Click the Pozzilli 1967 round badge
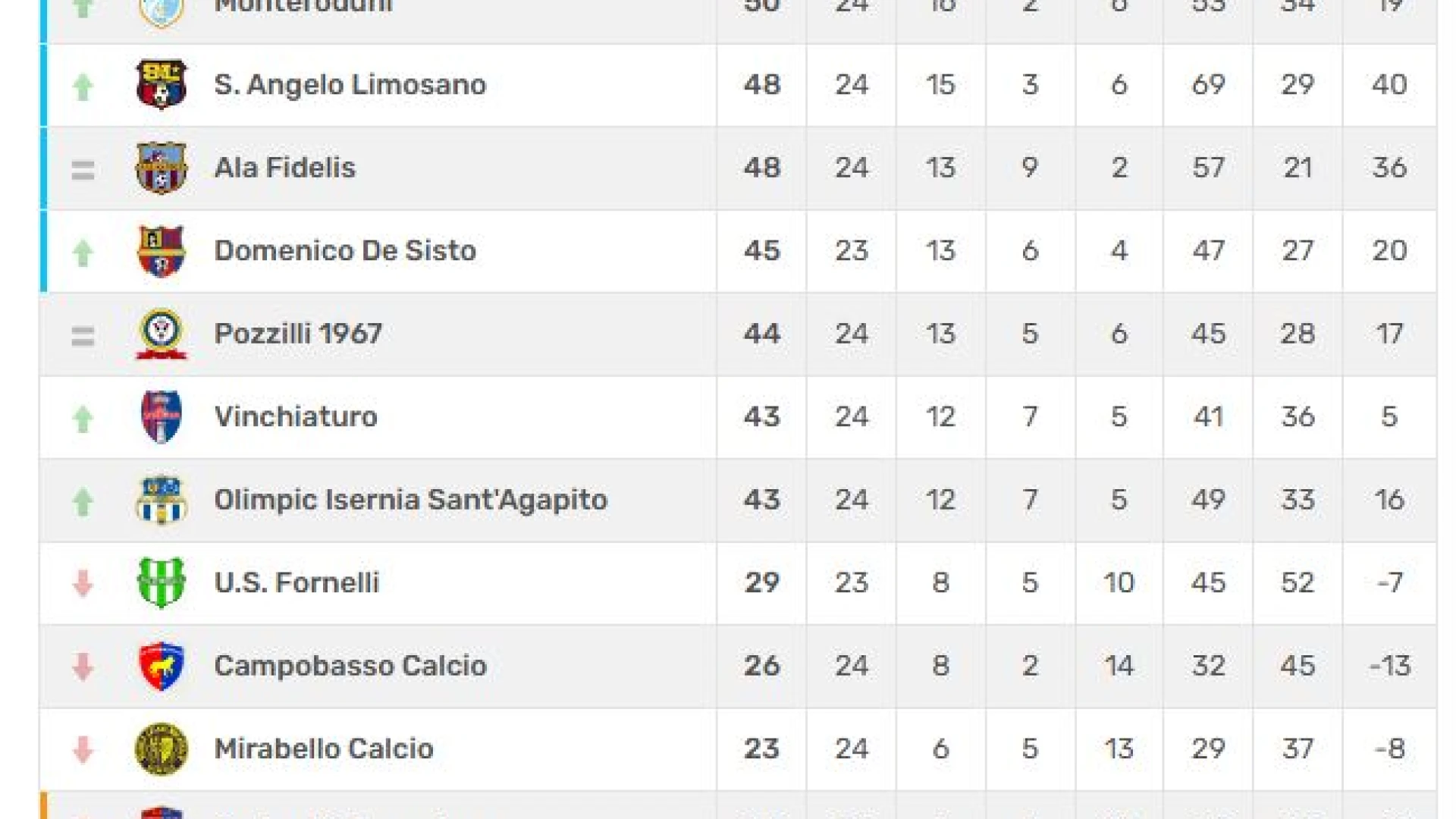The height and width of the screenshot is (819, 1456). pyautogui.click(x=161, y=334)
